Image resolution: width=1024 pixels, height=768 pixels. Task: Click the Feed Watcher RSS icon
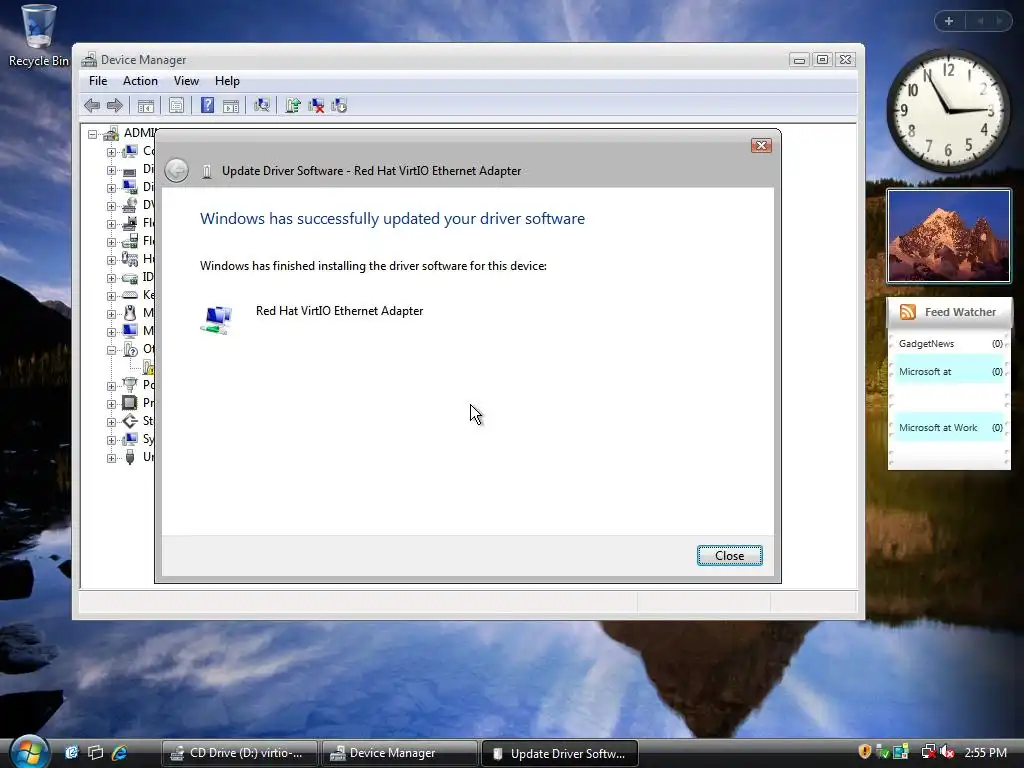click(907, 312)
